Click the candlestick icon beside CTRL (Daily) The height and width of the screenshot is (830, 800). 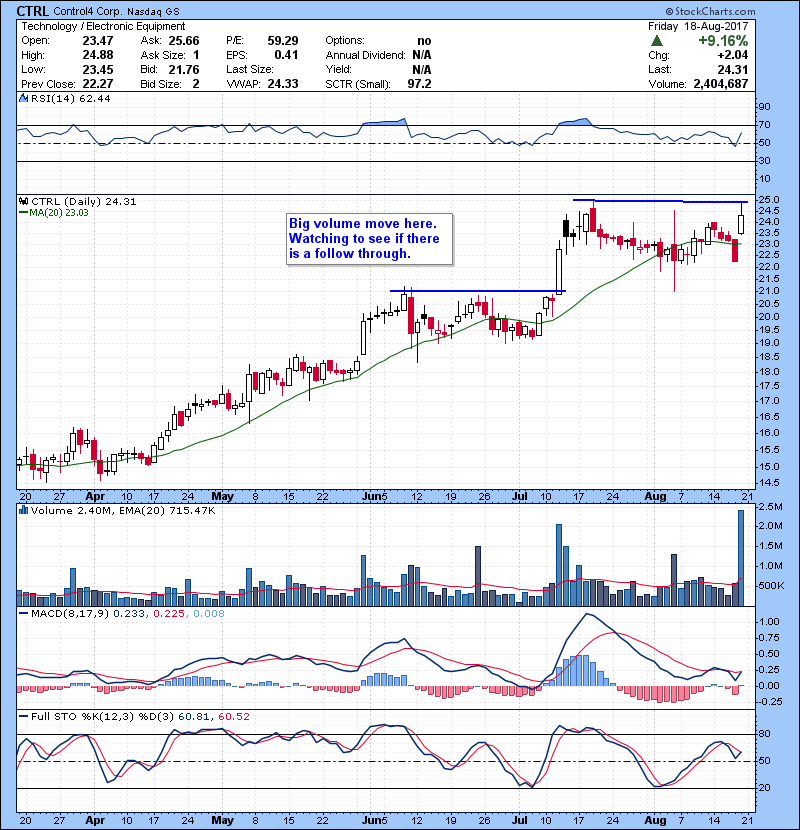23,201
